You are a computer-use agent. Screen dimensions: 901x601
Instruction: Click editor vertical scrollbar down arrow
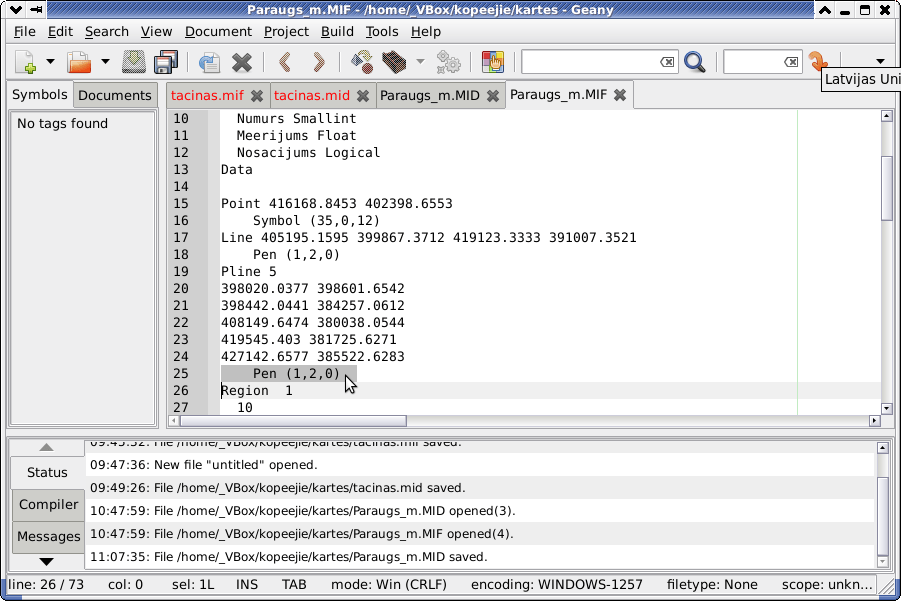click(x=886, y=409)
